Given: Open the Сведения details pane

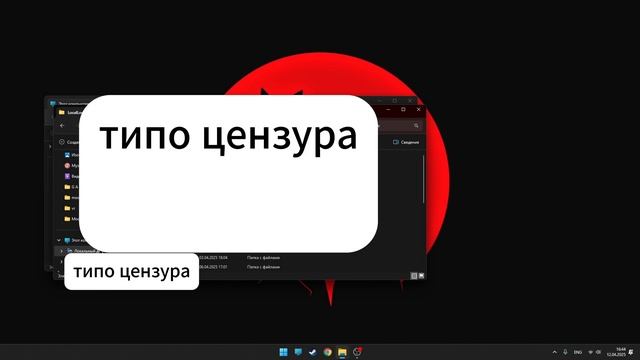Looking at the screenshot, I should coord(406,142).
